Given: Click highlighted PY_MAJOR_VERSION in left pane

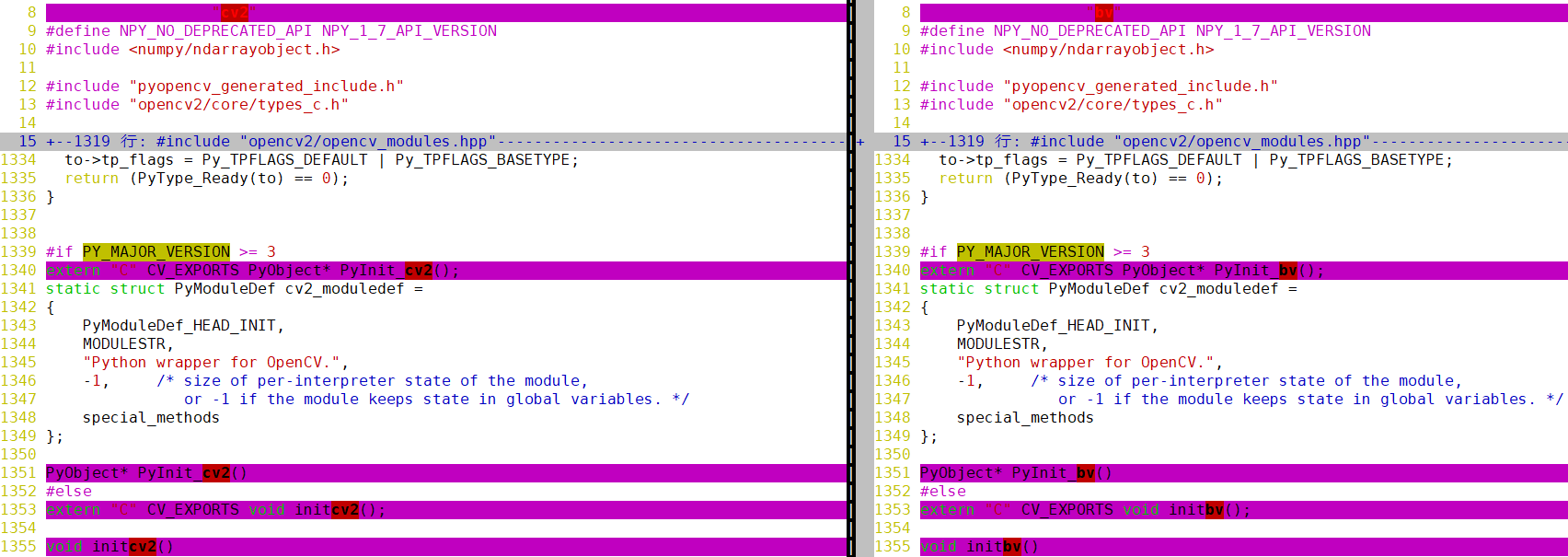Looking at the screenshot, I should pos(156,252).
